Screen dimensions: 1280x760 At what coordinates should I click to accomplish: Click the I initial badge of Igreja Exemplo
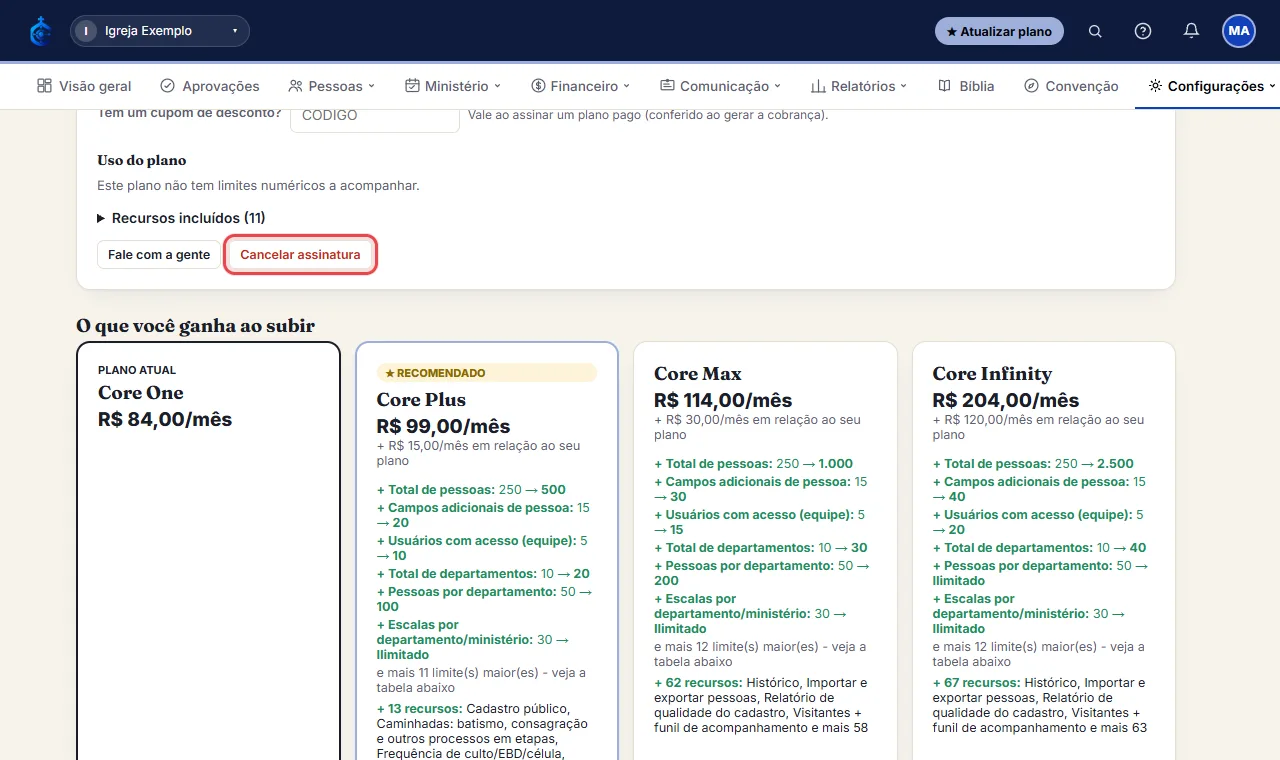87,31
